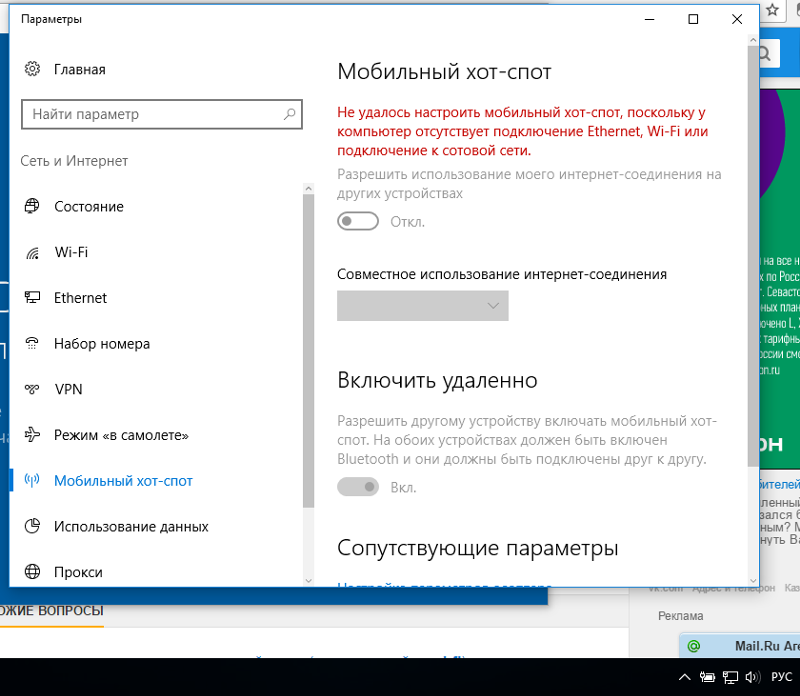Click the VPN icon in sidebar
This screenshot has height=696, width=800.
coord(32,389)
